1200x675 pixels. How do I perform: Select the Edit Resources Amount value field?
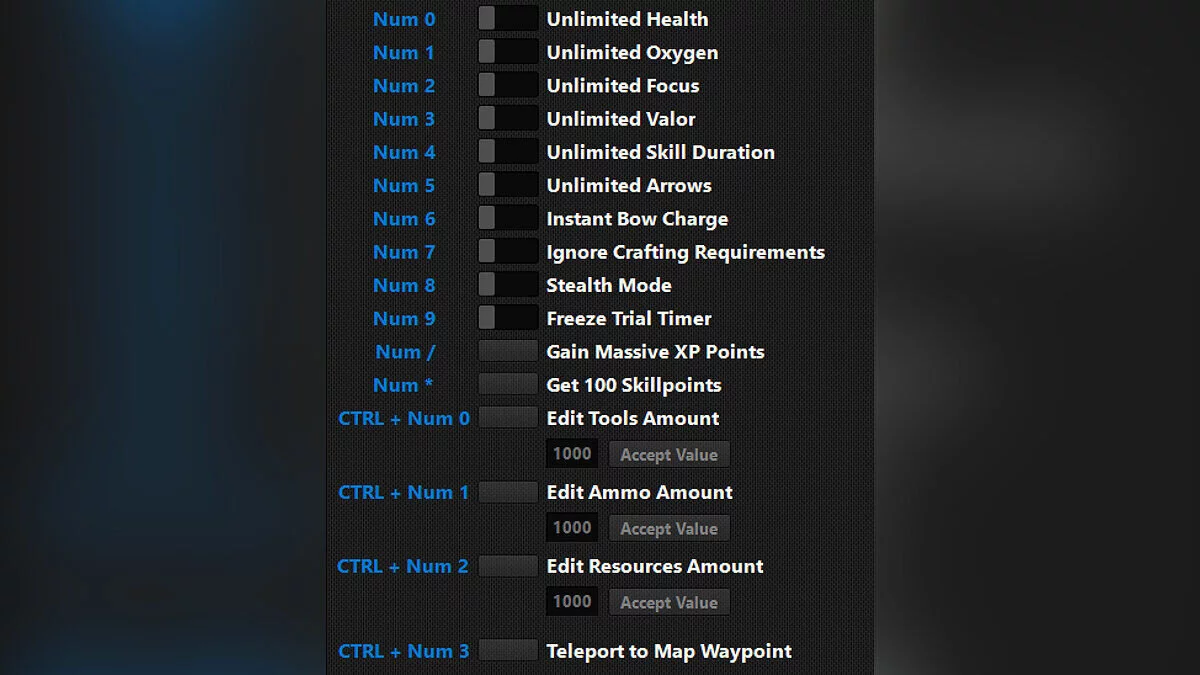point(572,601)
